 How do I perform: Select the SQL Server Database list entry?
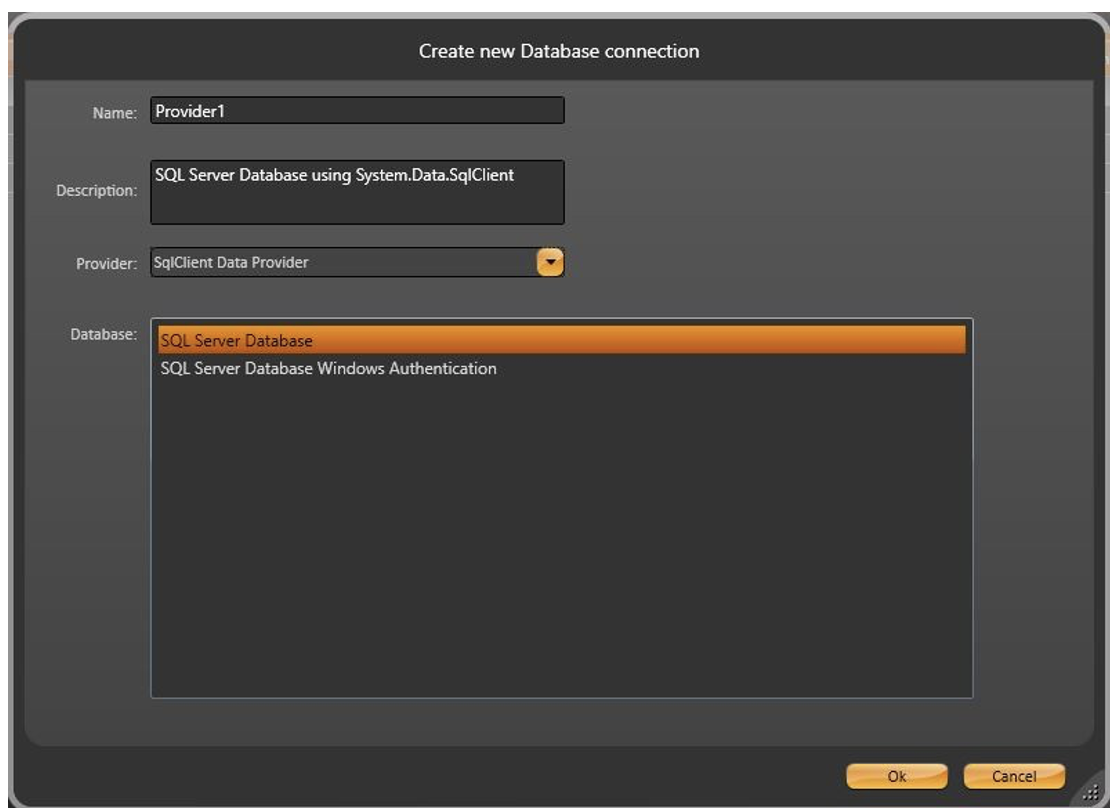pos(561,340)
